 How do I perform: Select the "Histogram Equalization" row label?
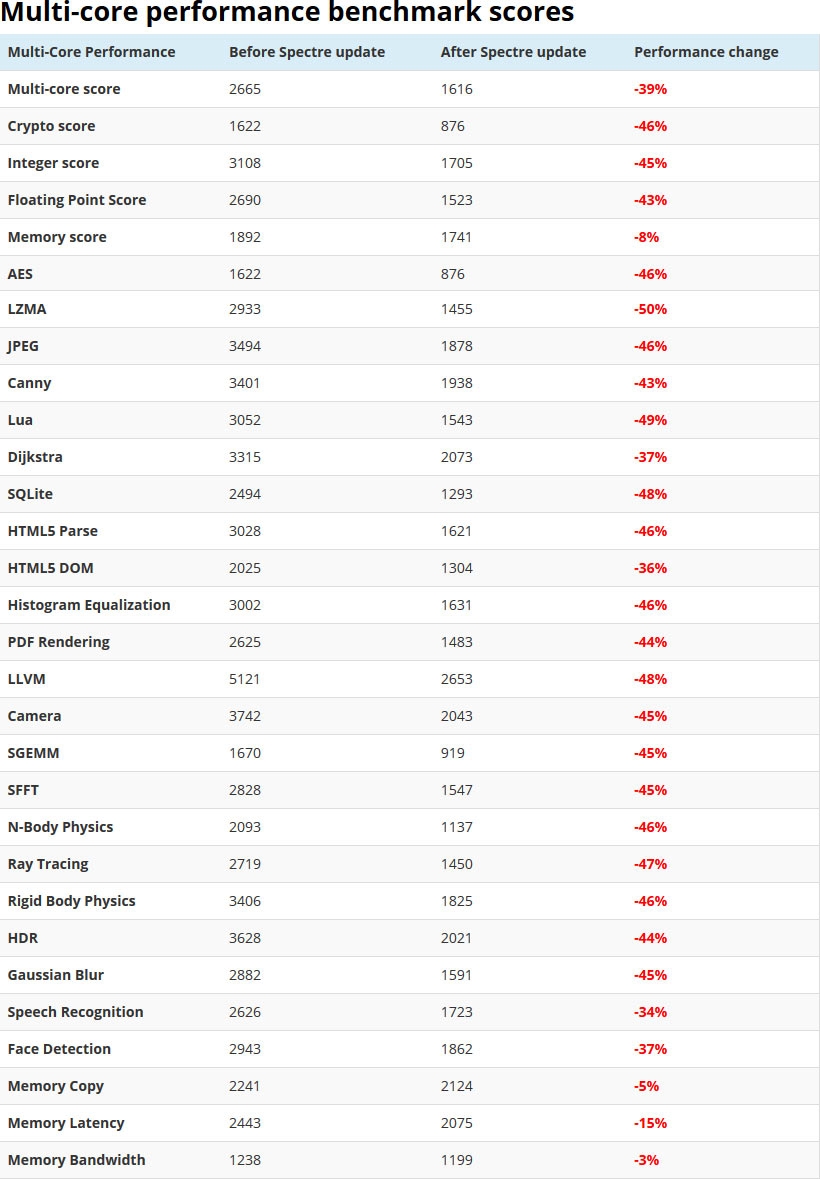(89, 605)
